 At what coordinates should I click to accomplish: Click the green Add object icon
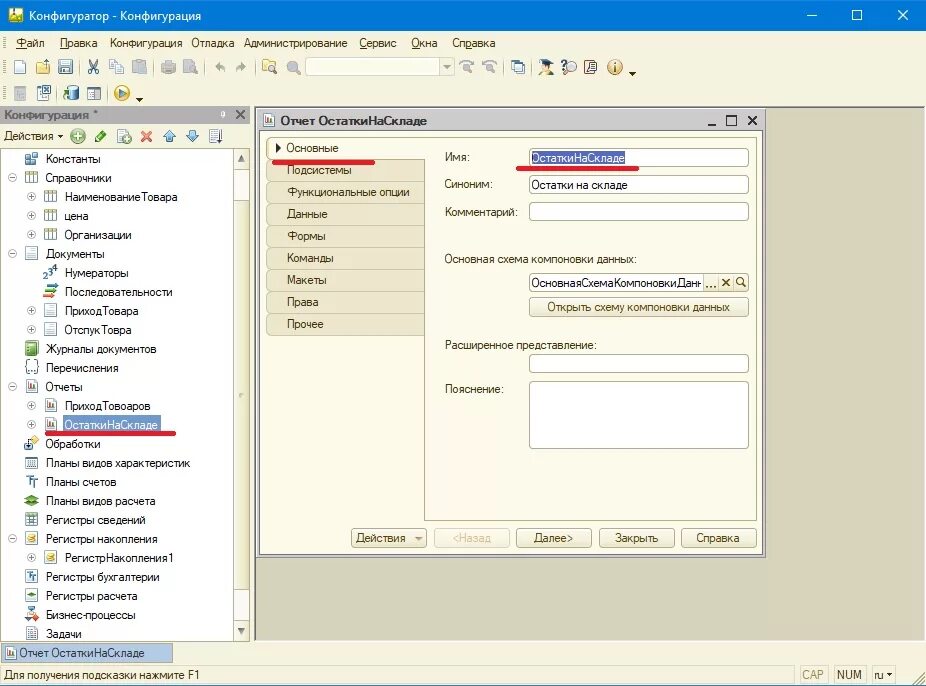(78, 136)
